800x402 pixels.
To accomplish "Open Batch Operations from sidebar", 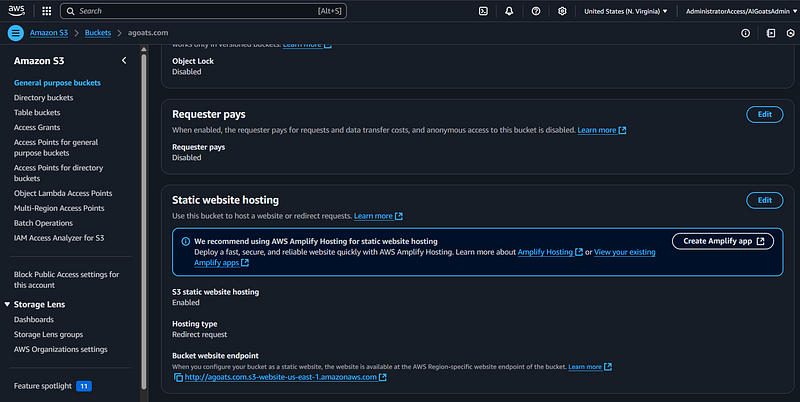I will click(43, 222).
